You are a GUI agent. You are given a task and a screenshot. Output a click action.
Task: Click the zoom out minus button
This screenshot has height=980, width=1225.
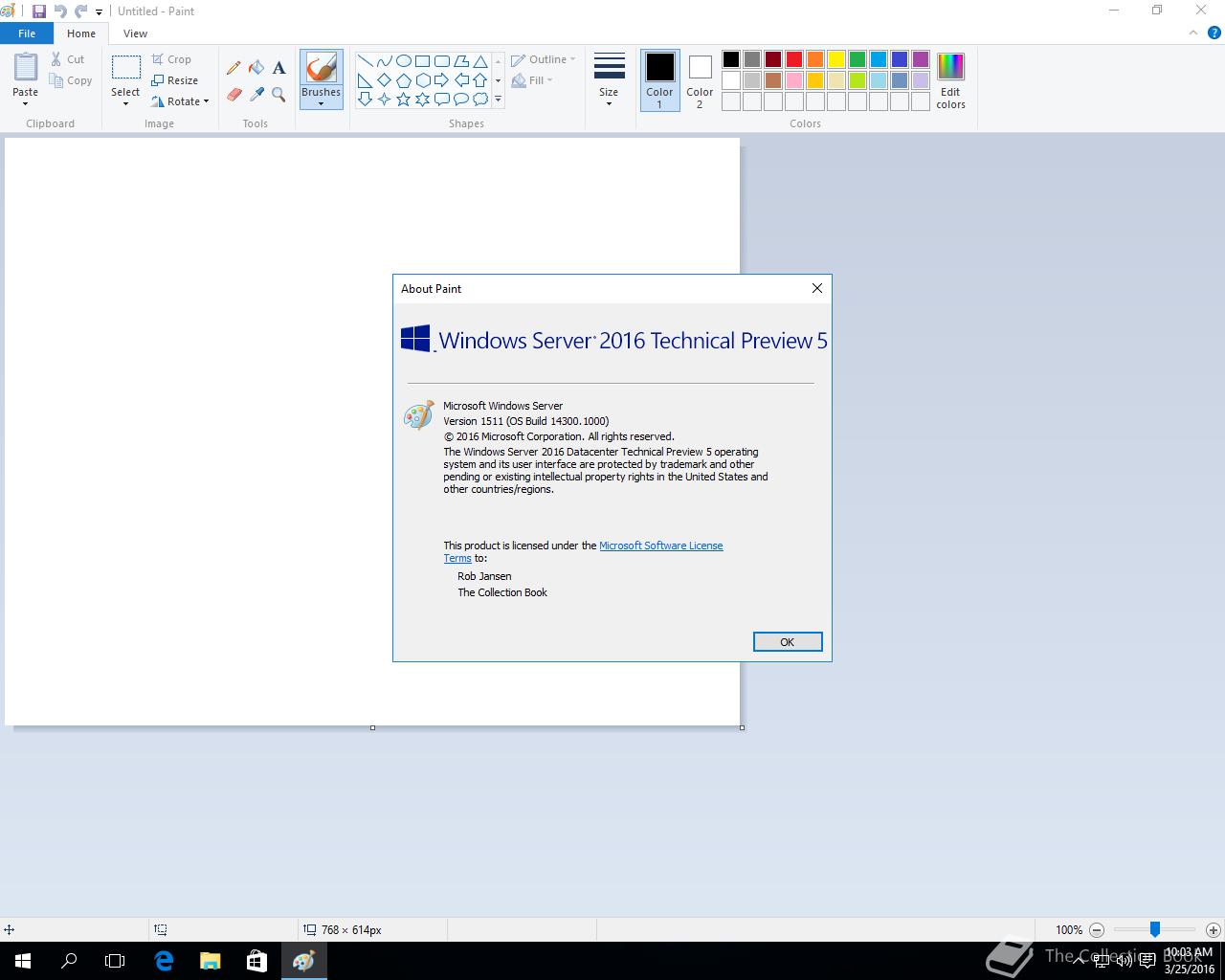click(x=1097, y=929)
